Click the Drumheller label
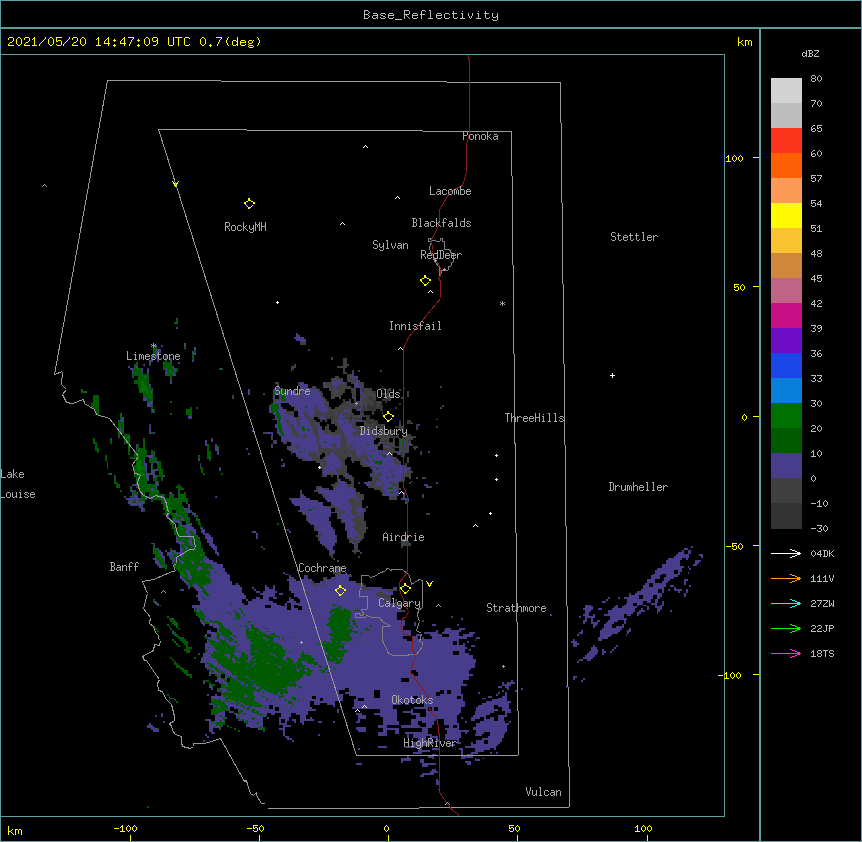This screenshot has height=842, width=862. pos(638,487)
